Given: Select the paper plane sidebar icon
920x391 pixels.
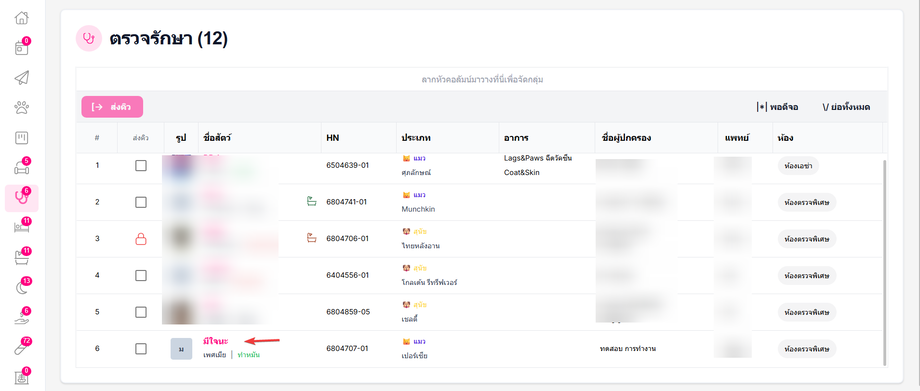Looking at the screenshot, I should [x=22, y=78].
